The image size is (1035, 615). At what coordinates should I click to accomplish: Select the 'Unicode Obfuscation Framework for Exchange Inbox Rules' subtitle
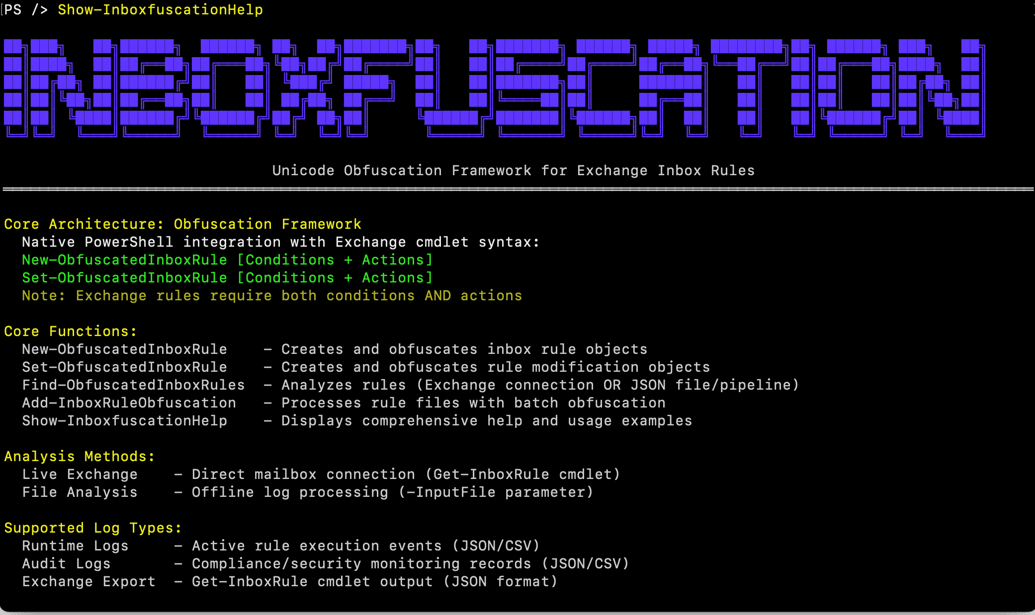pos(513,170)
